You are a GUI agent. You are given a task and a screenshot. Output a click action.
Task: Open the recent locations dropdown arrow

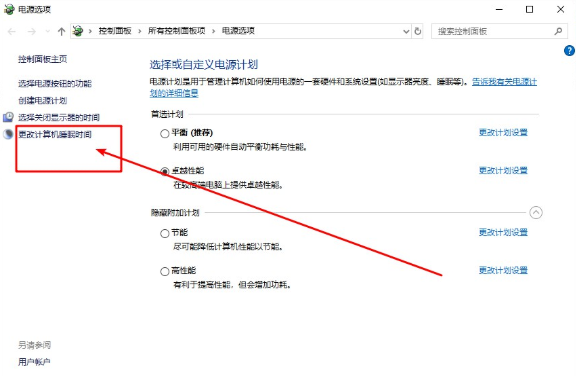pos(47,32)
